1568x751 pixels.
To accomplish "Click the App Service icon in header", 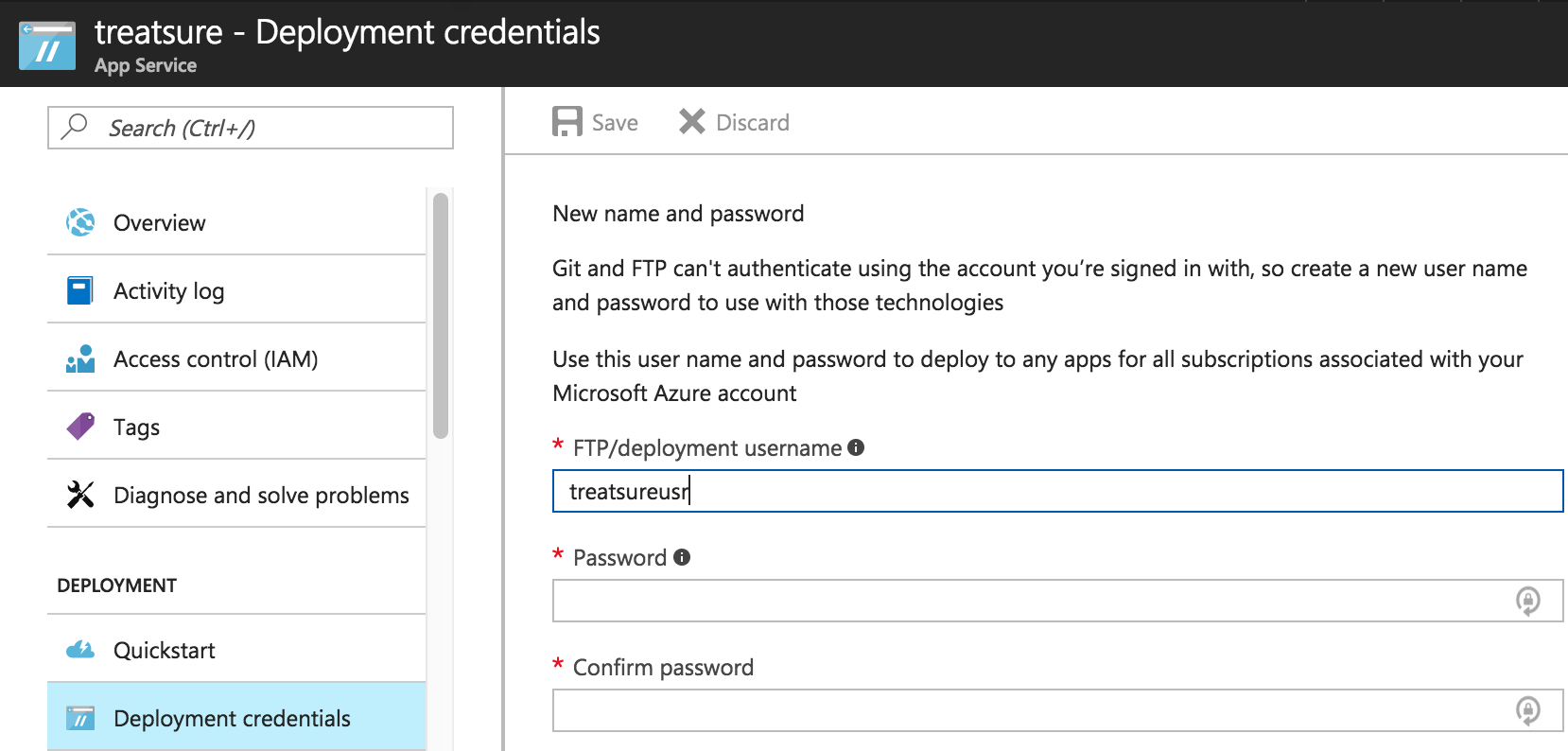I will (47, 45).
